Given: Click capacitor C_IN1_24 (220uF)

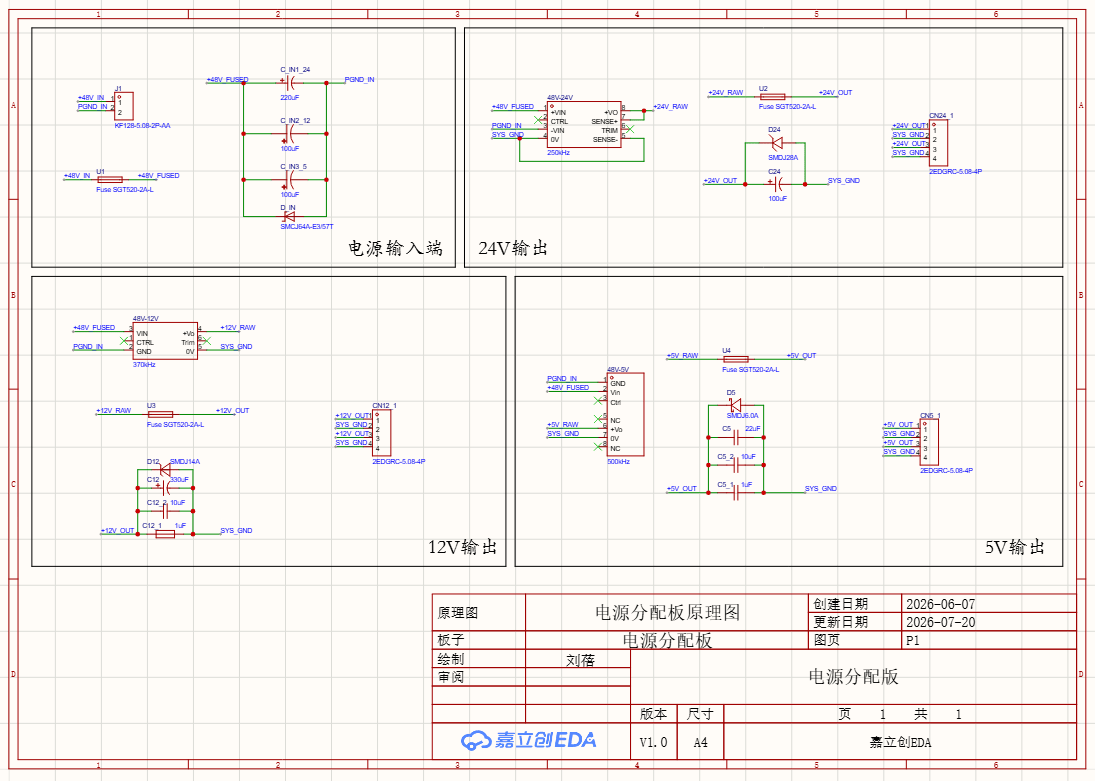Looking at the screenshot, I should point(289,82).
